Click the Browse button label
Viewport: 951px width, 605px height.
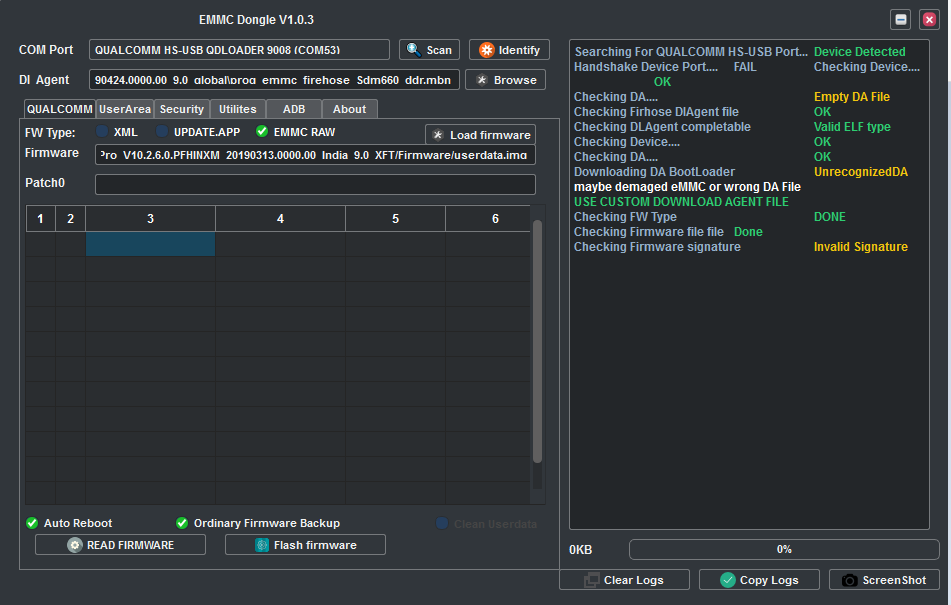point(515,80)
